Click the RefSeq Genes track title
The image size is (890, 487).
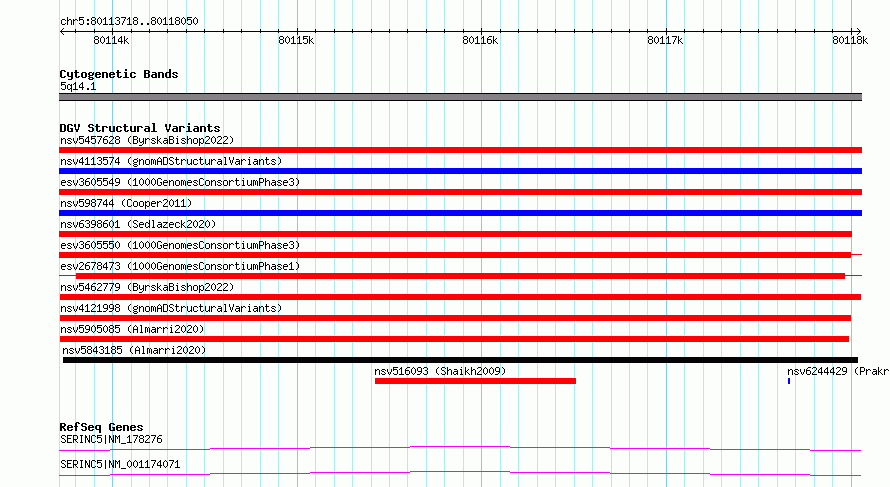pyautogui.click(x=101, y=427)
